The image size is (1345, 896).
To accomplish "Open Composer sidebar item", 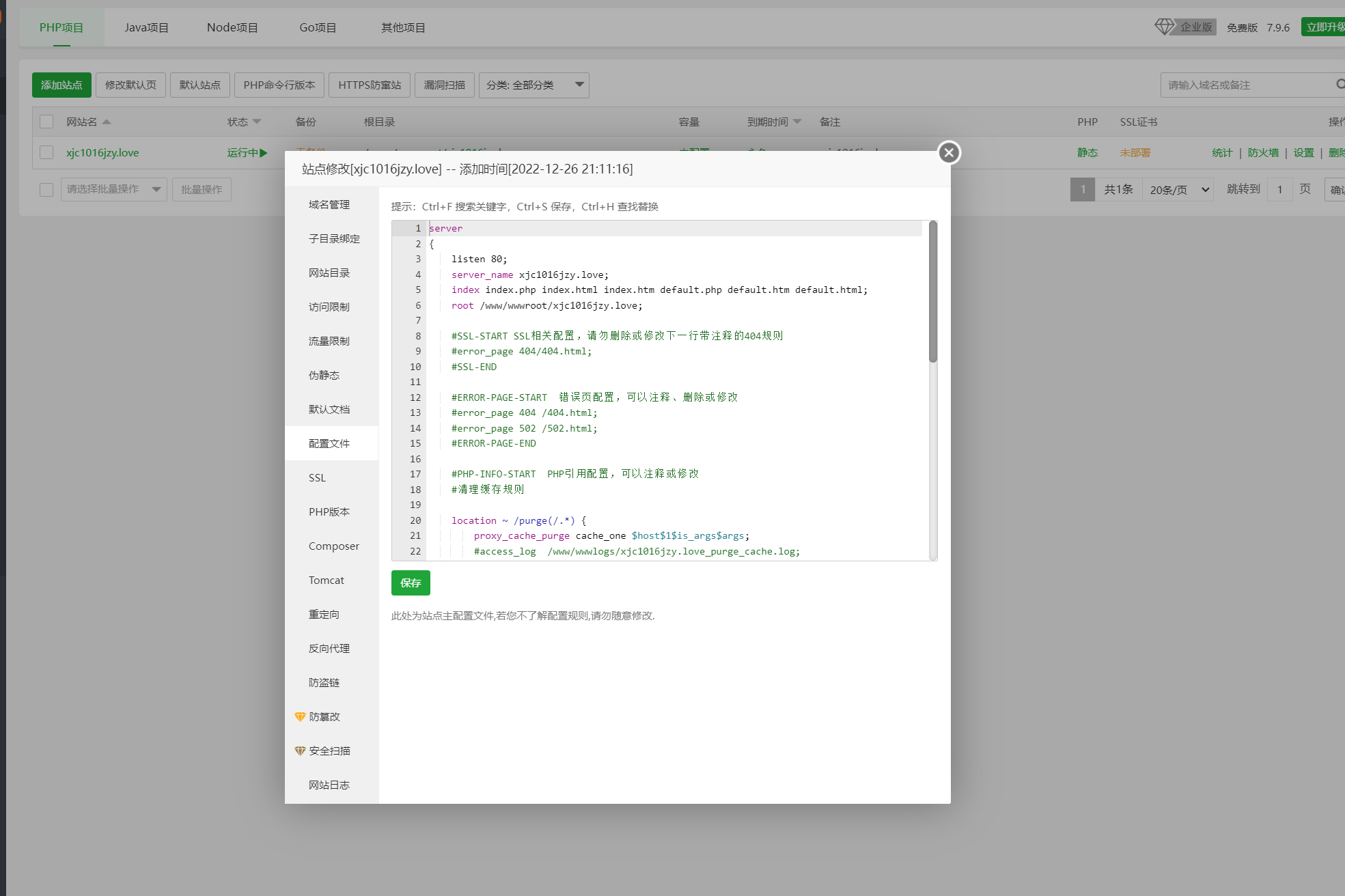I will coord(332,546).
